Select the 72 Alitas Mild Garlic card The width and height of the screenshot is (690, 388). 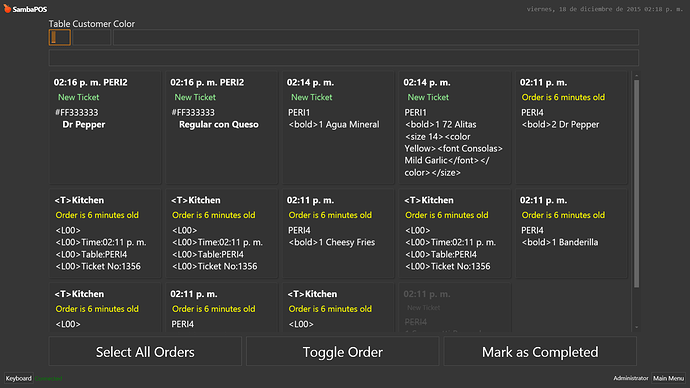pyautogui.click(x=455, y=128)
